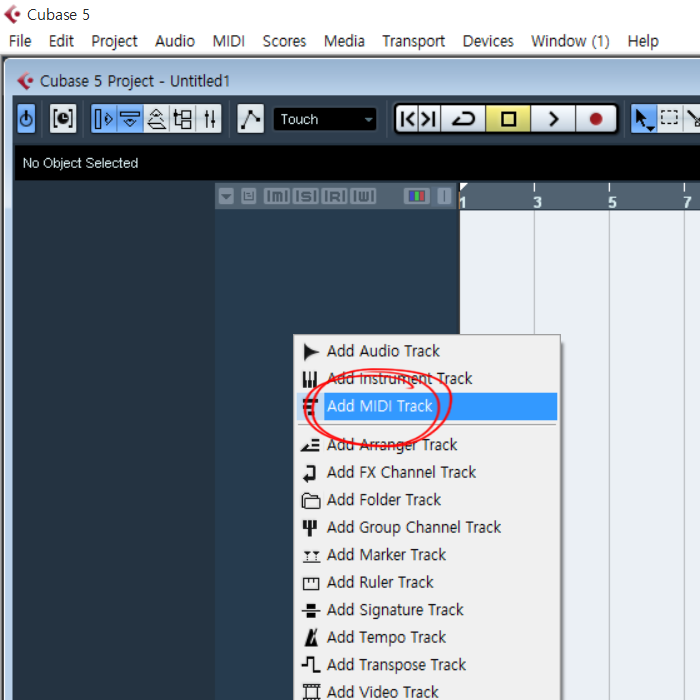This screenshot has width=700, height=700.
Task: Open the Mixer window icon
Action: [209, 119]
